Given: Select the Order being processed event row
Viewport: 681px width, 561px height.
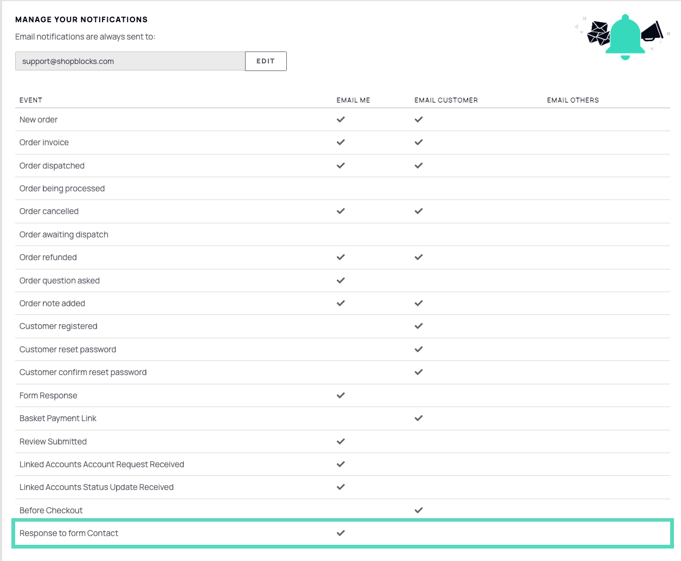Looking at the screenshot, I should (342, 188).
